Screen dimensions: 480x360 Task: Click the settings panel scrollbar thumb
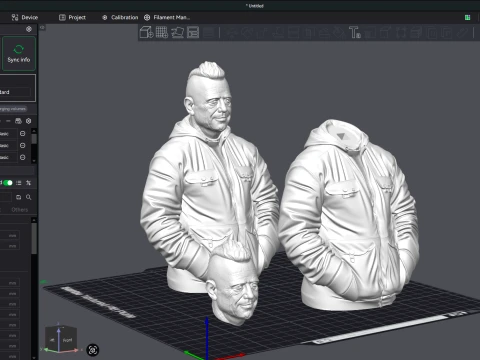pyautogui.click(x=34, y=239)
